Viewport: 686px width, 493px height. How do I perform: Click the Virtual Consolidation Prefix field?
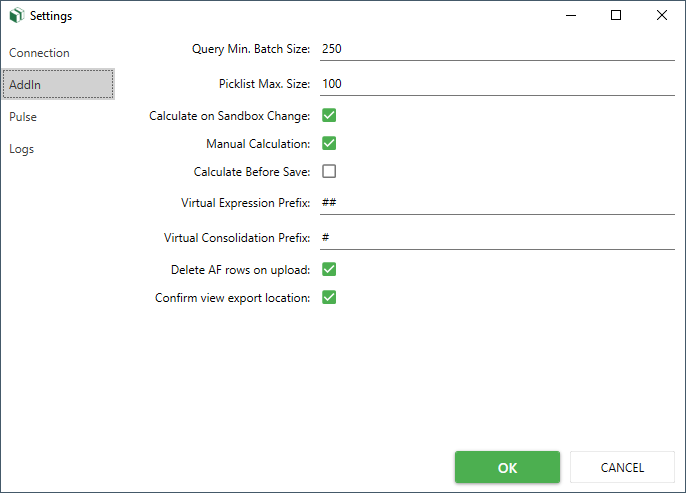tap(497, 238)
